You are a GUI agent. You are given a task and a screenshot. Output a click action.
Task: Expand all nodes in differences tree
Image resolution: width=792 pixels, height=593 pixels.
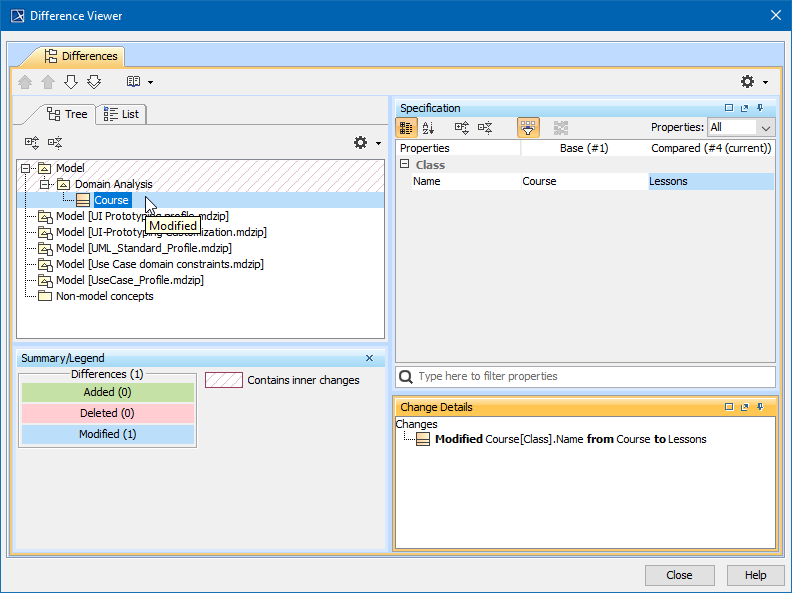pos(32,143)
